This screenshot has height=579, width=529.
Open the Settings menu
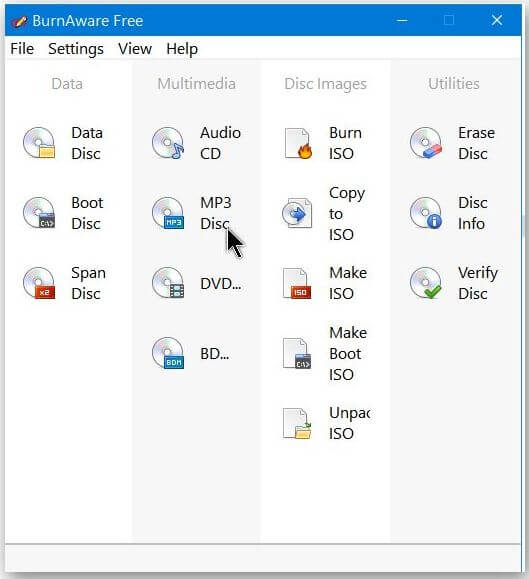pos(76,49)
